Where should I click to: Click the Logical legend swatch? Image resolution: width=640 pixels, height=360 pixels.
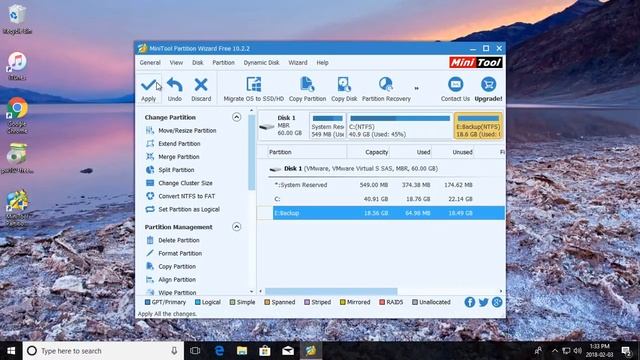click(x=198, y=302)
